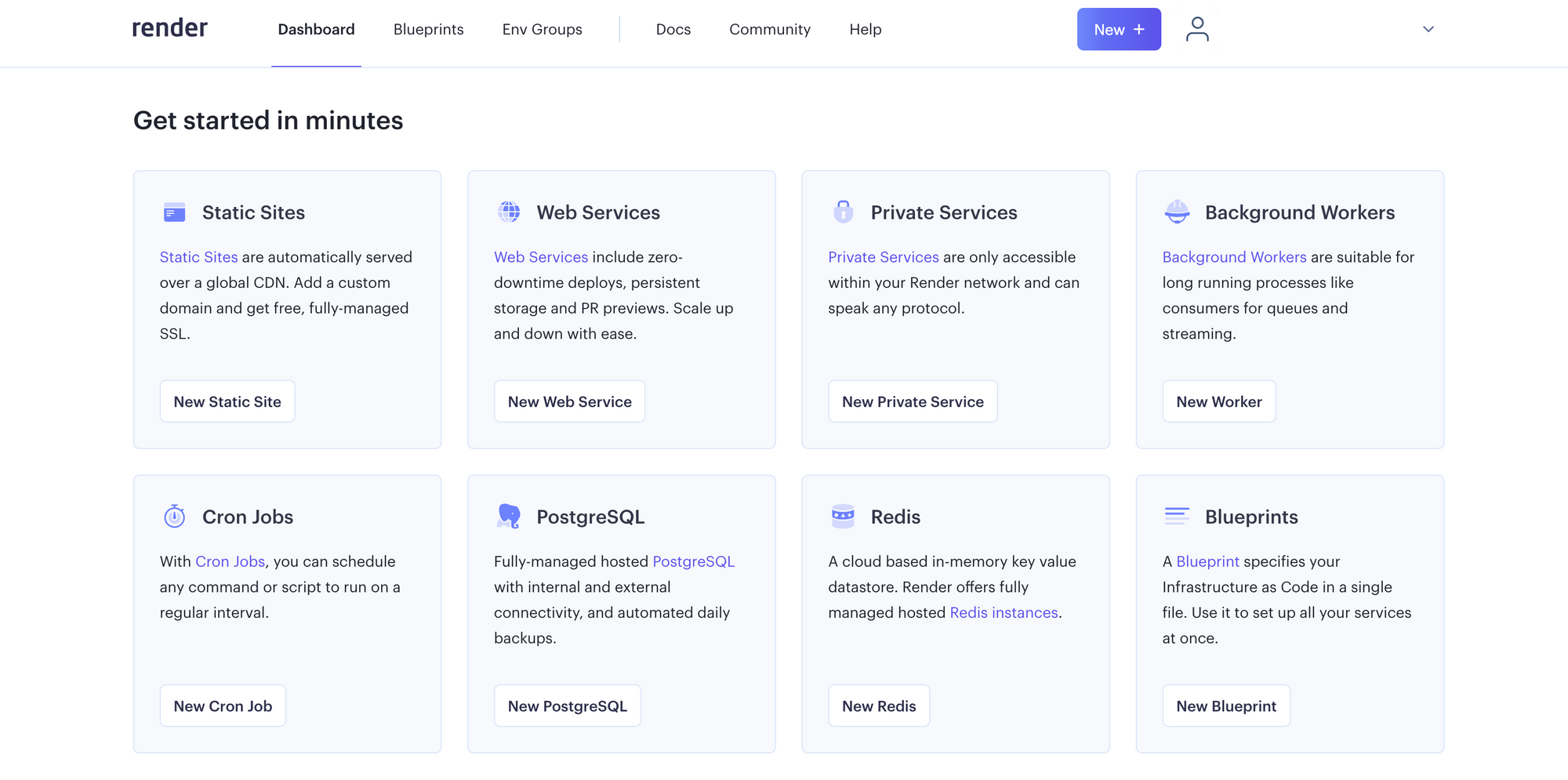Click the Blueprint hyperlink in the description
Image resolution: width=1568 pixels, height=780 pixels.
[1207, 561]
